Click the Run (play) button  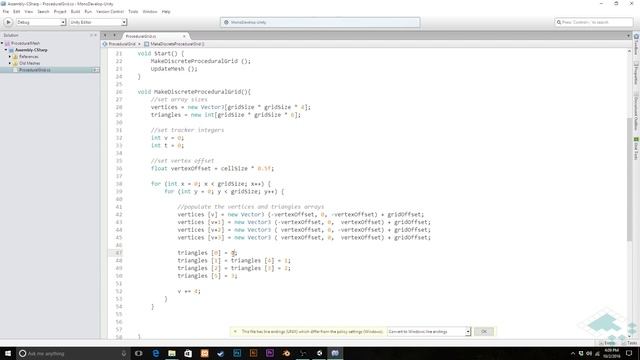(x=8, y=22)
